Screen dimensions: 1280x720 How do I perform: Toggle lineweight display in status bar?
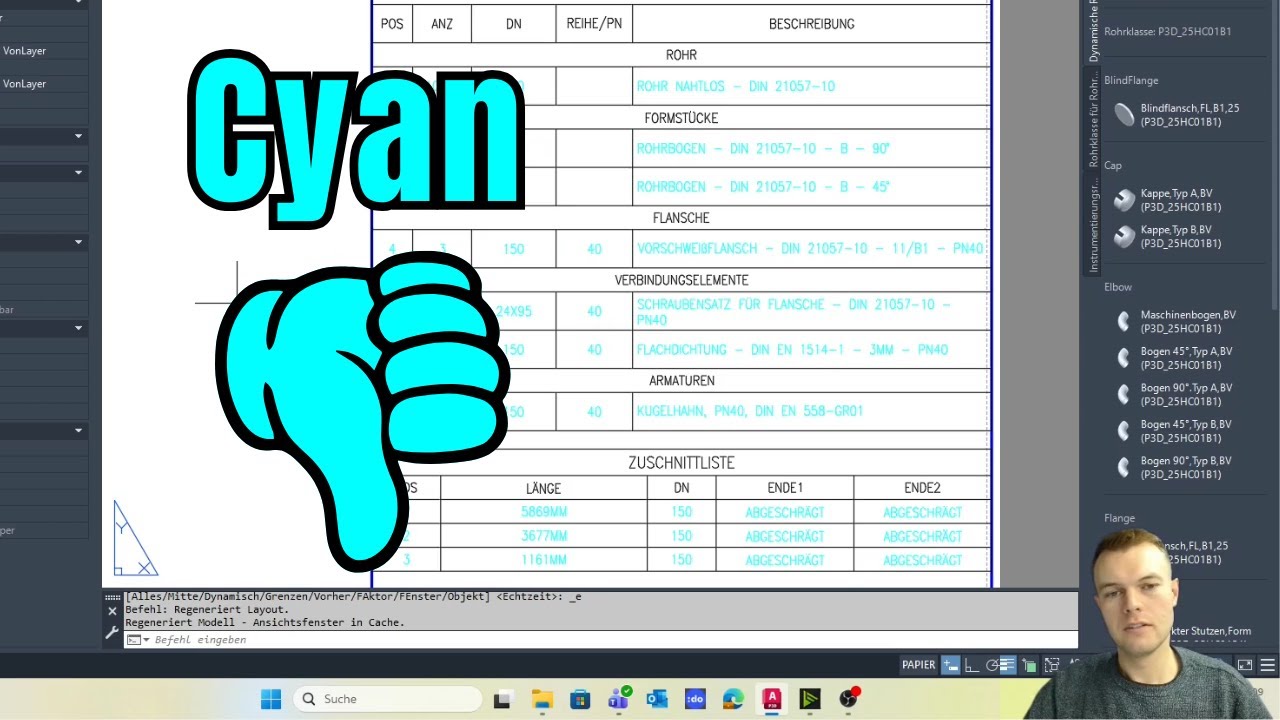[x=1008, y=665]
